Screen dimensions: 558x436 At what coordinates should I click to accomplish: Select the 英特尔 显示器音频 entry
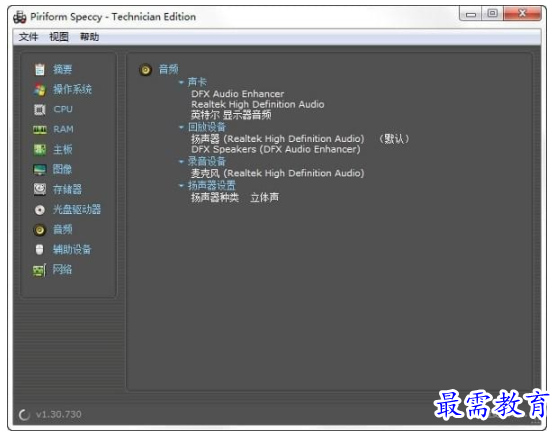[x=231, y=115]
